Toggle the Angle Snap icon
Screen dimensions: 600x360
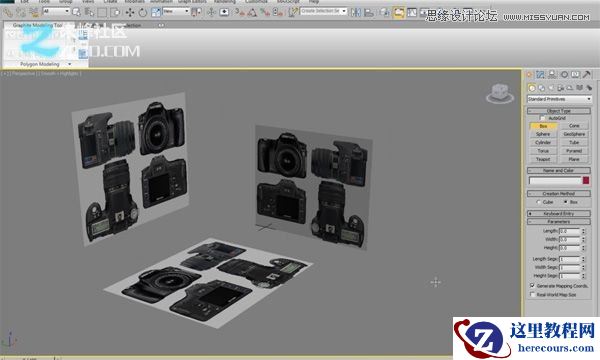point(252,12)
